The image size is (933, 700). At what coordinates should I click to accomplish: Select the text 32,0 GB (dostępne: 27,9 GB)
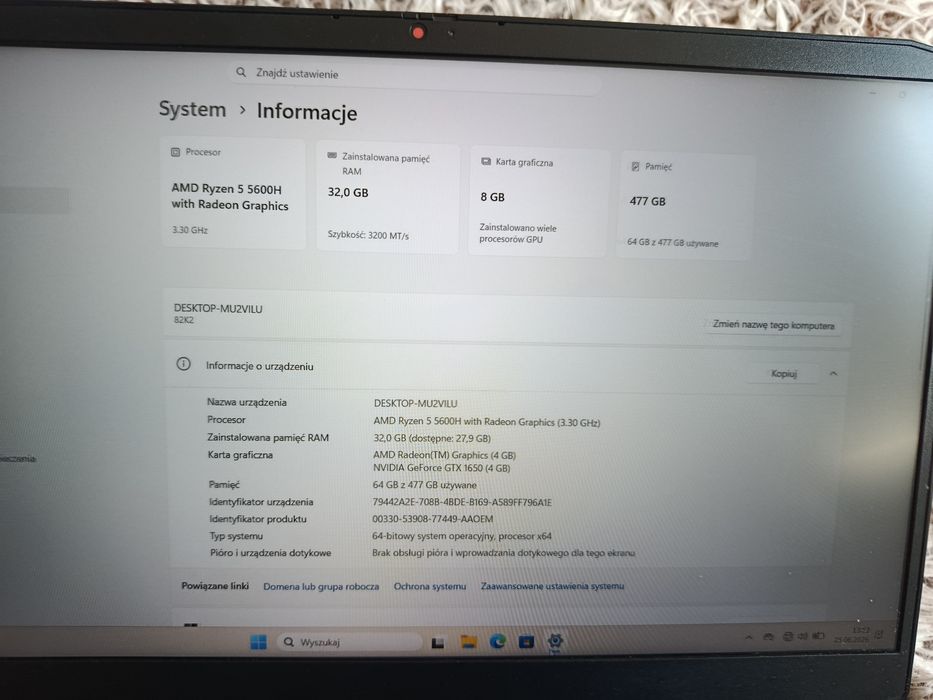(432, 438)
